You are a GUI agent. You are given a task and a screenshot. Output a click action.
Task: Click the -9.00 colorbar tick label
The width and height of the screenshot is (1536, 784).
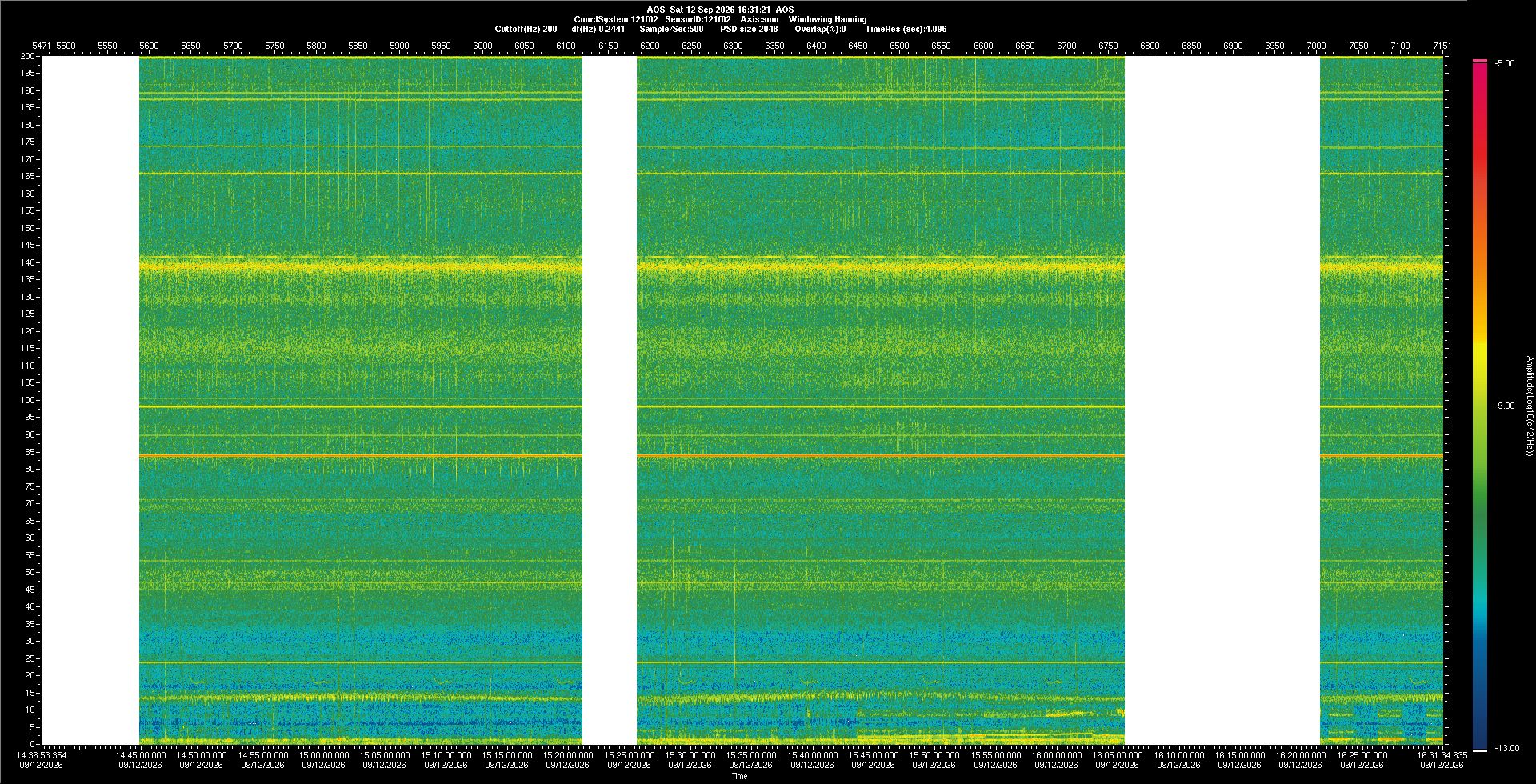click(1505, 406)
